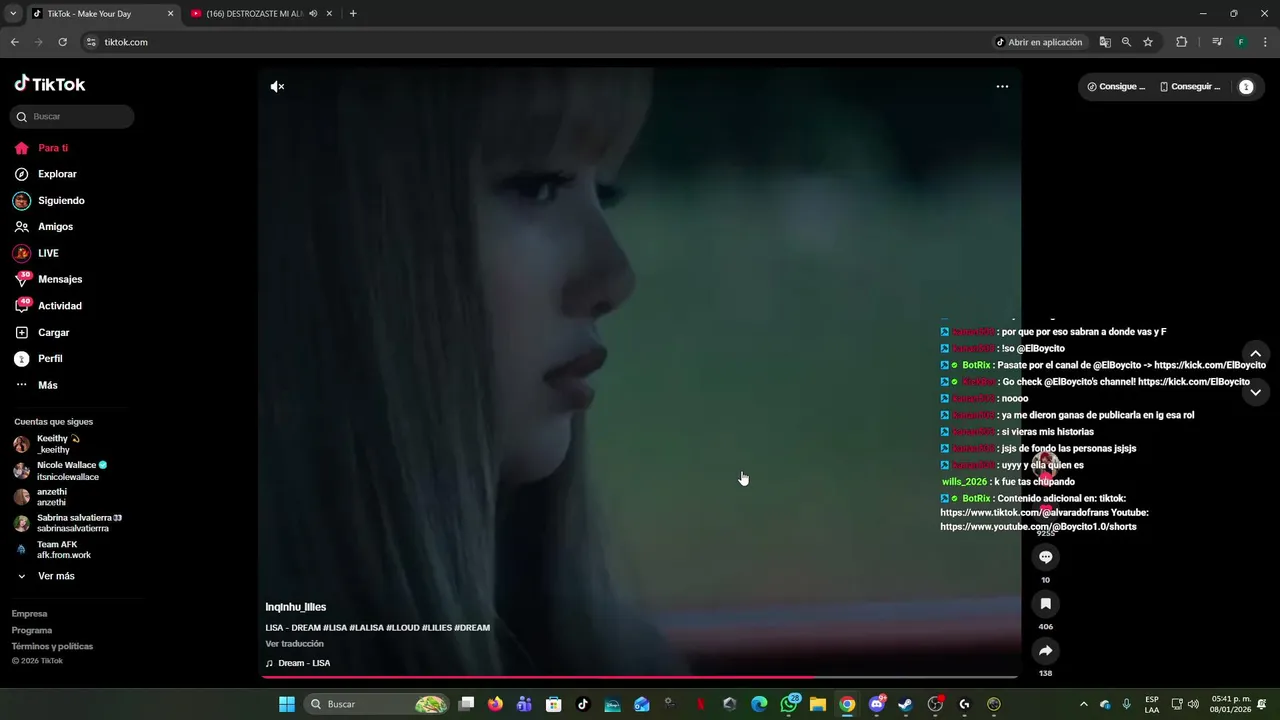Click Ver traducción under caption
This screenshot has width=1280, height=720.
click(294, 644)
